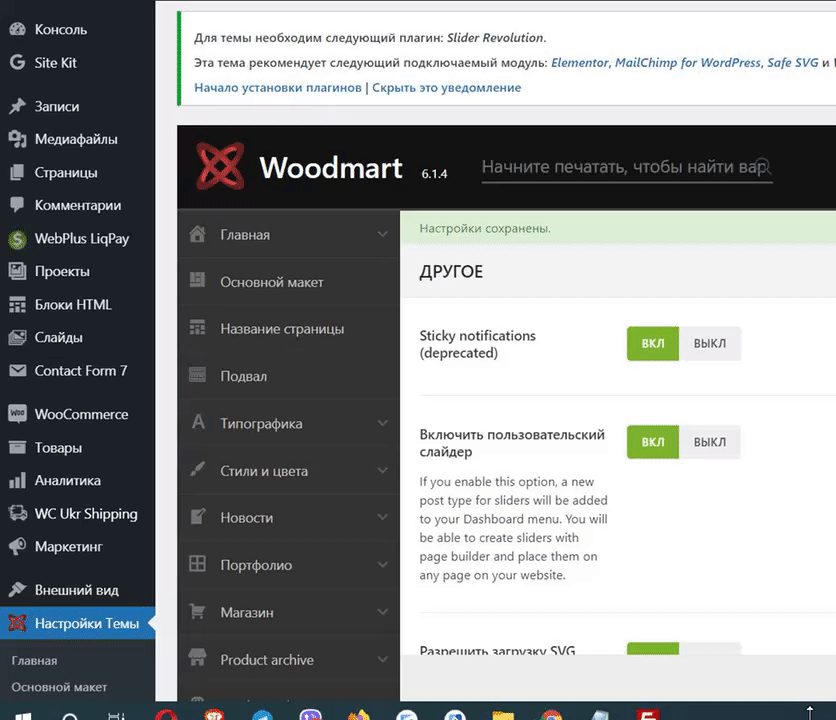Expand the Типографика section chevron

382,423
